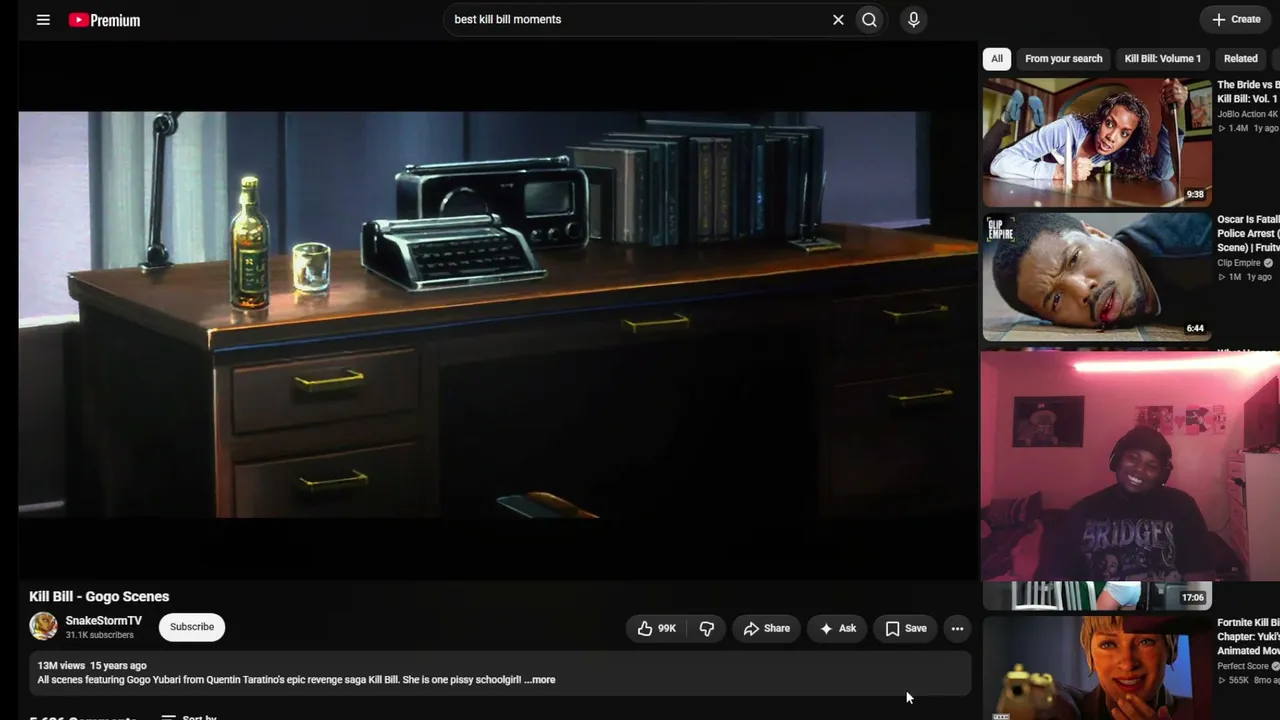
Task: Open the three-dot more actions menu
Action: tap(957, 628)
